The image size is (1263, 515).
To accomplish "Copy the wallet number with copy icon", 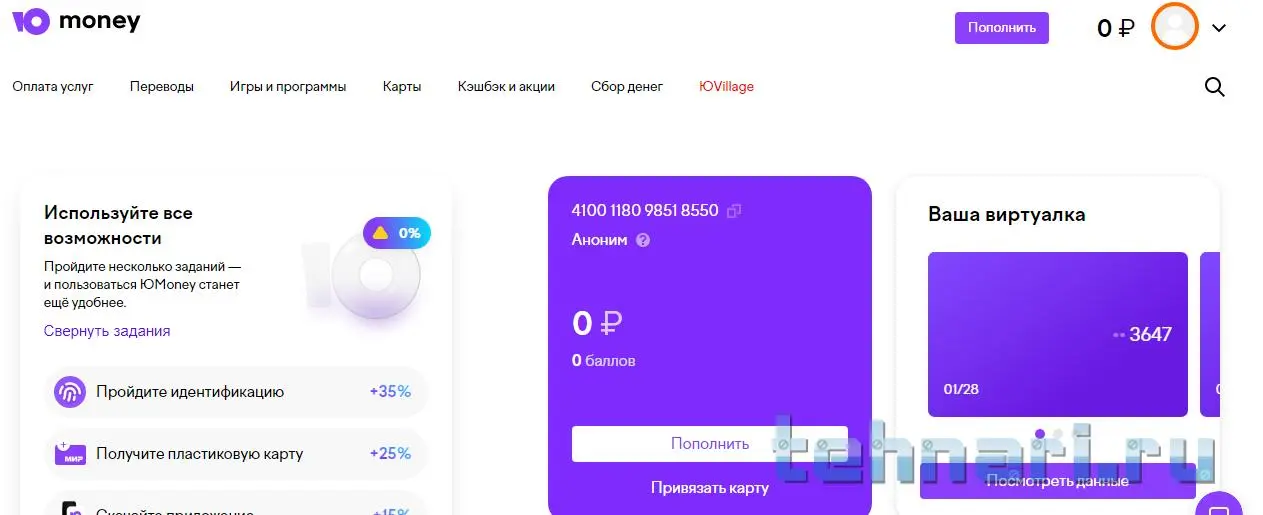I will 734,211.
